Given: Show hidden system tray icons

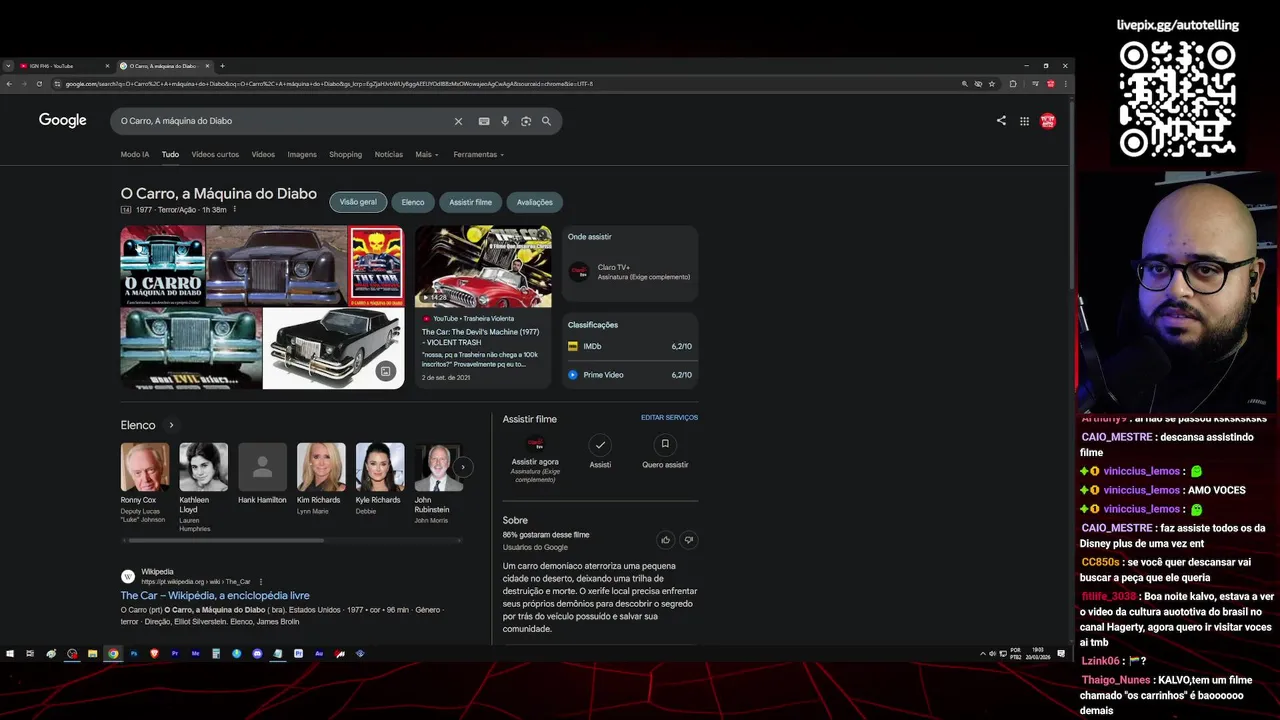Looking at the screenshot, I should pos(983,654).
